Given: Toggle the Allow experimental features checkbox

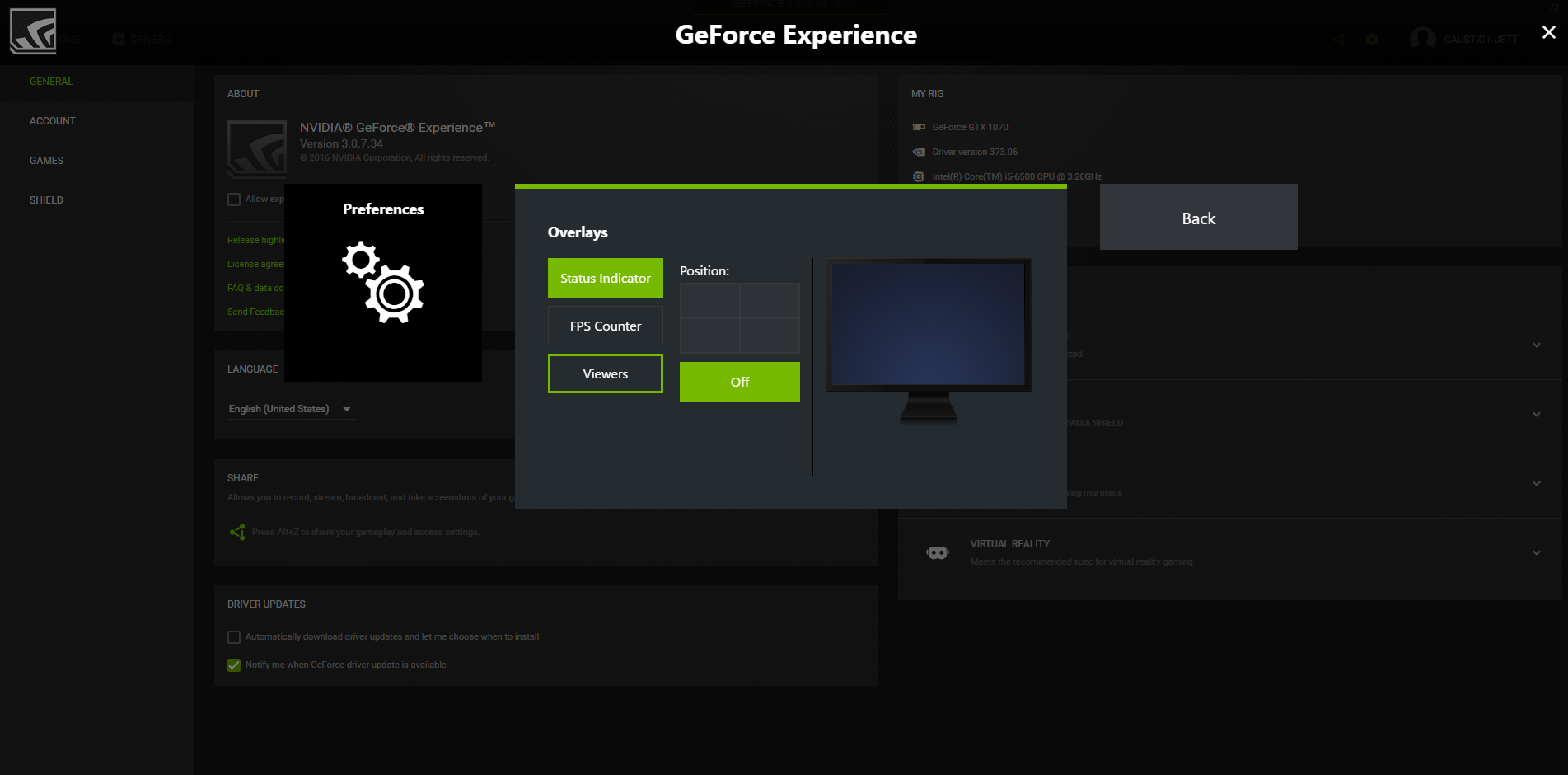Looking at the screenshot, I should (234, 200).
